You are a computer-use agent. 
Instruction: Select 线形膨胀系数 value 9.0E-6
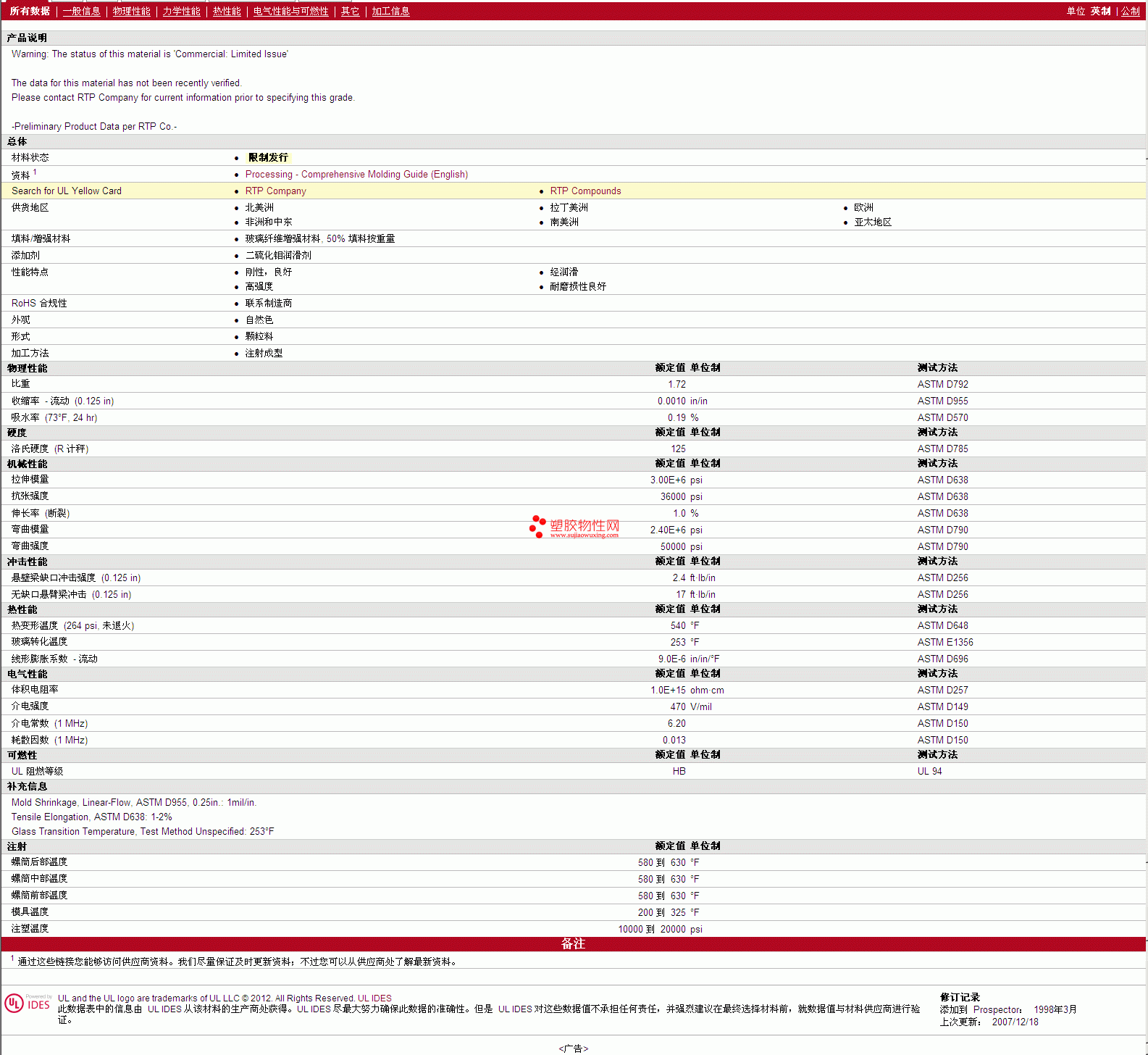(x=671, y=659)
